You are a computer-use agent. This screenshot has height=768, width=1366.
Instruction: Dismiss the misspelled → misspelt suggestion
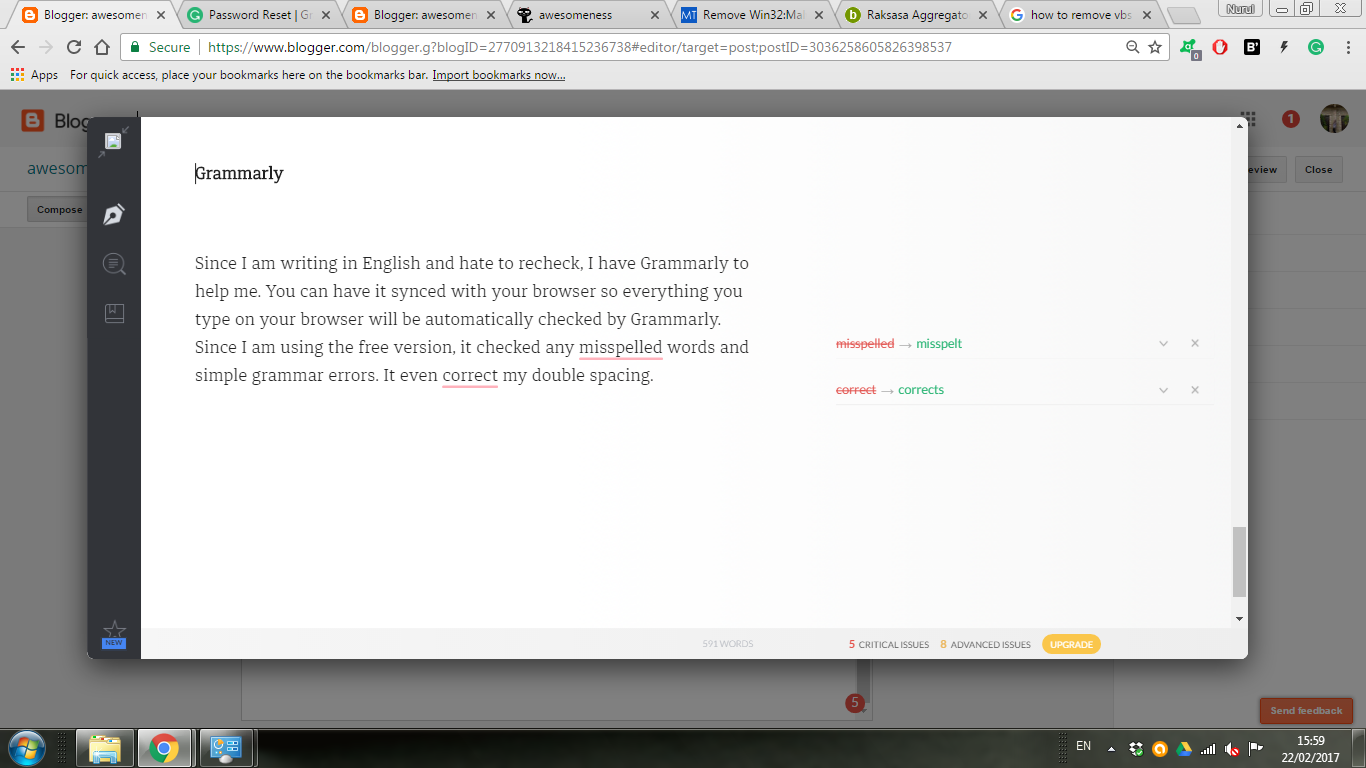(1194, 344)
